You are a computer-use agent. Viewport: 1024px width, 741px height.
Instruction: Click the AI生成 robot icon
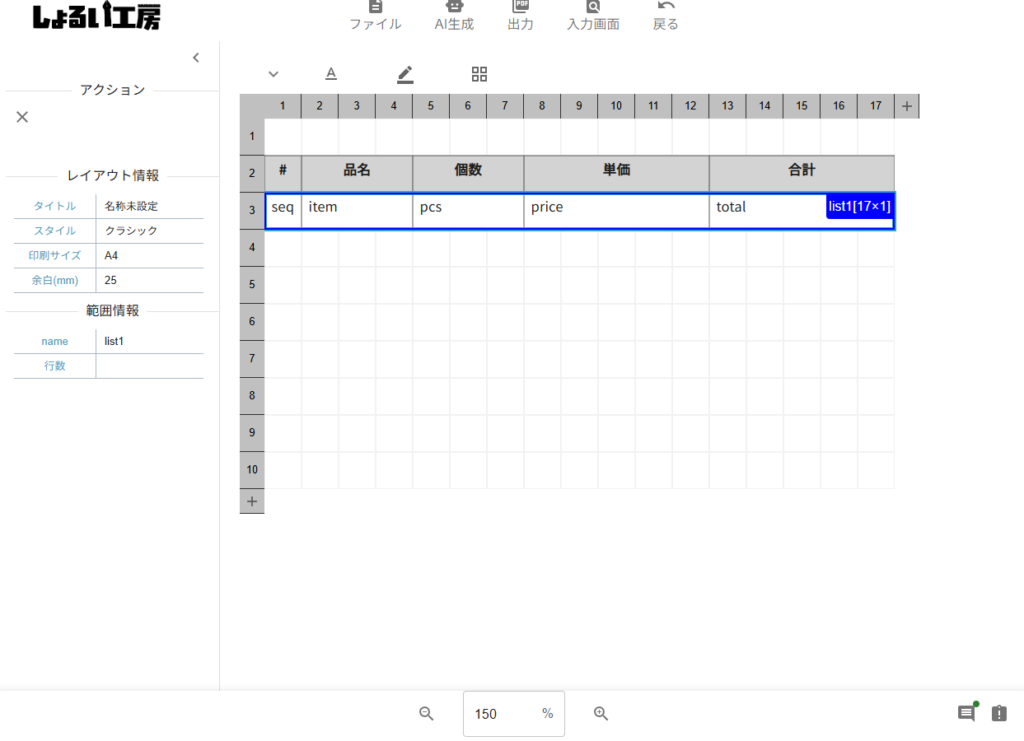pyautogui.click(x=454, y=15)
